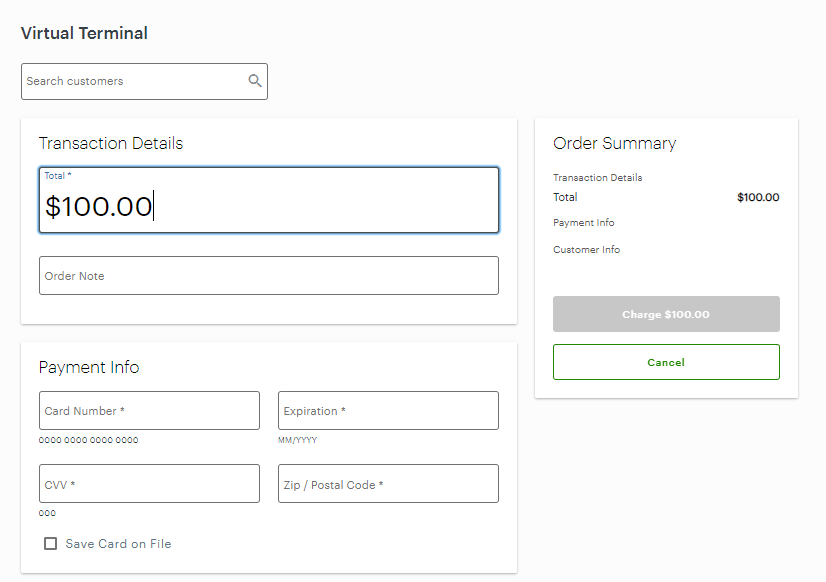Click the Virtual Terminal page heading
This screenshot has height=582, width=826.
pos(84,33)
